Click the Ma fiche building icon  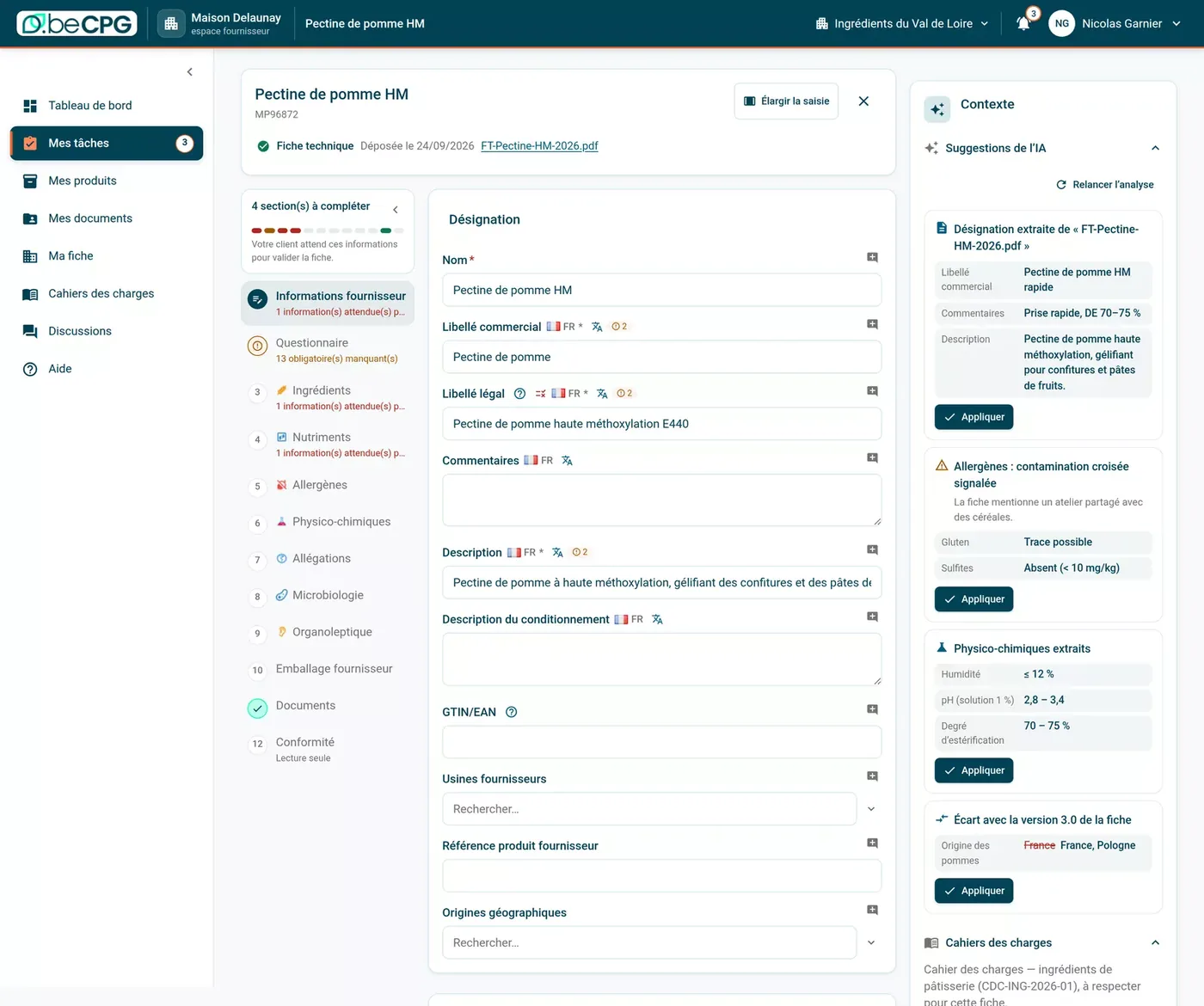tap(30, 256)
